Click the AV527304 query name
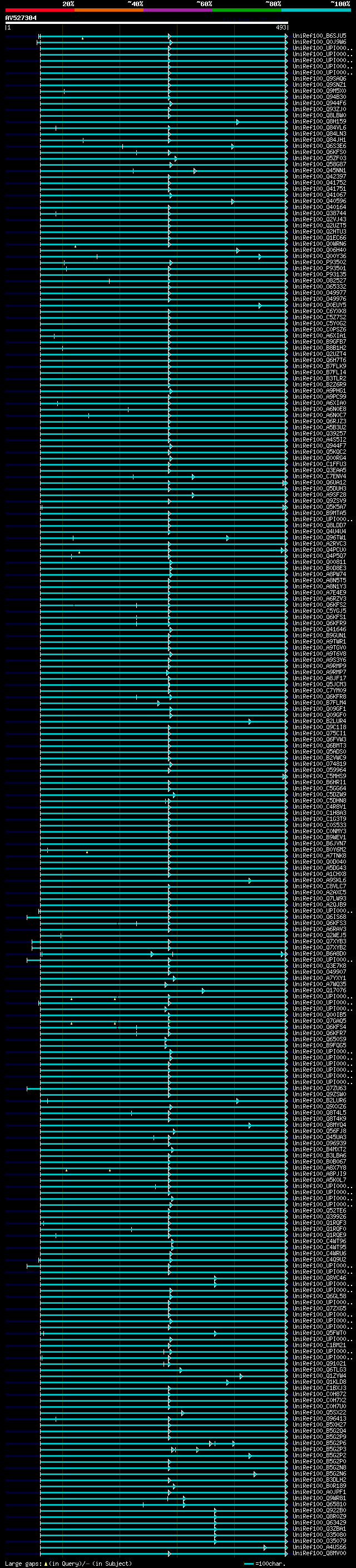The image size is (356, 1568). (21, 18)
